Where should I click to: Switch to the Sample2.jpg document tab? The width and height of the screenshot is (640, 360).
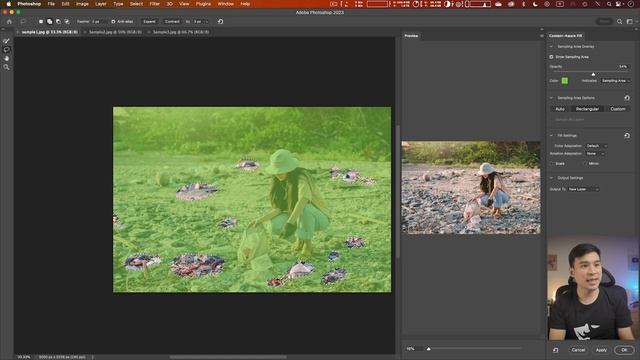[115, 32]
